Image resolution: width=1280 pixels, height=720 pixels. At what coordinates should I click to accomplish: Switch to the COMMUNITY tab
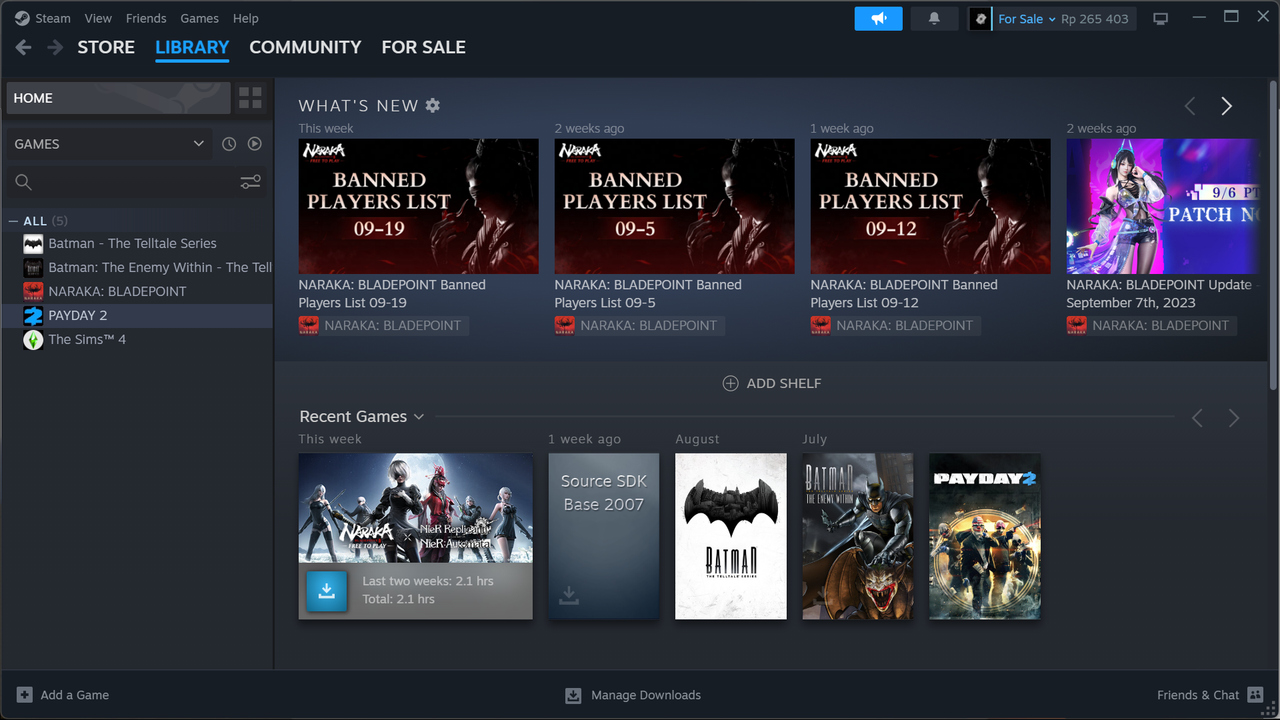[305, 47]
